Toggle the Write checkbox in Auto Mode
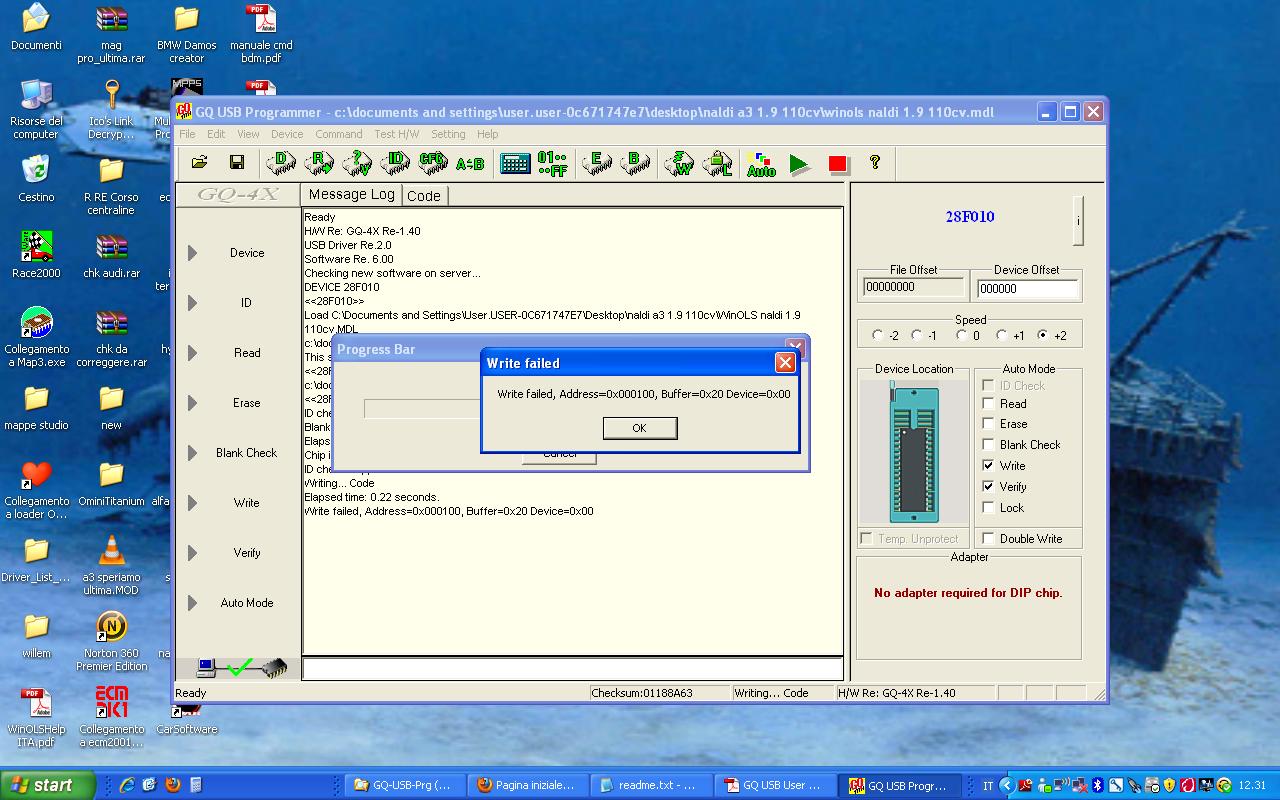Screen dimensions: 1280x800 point(988,466)
